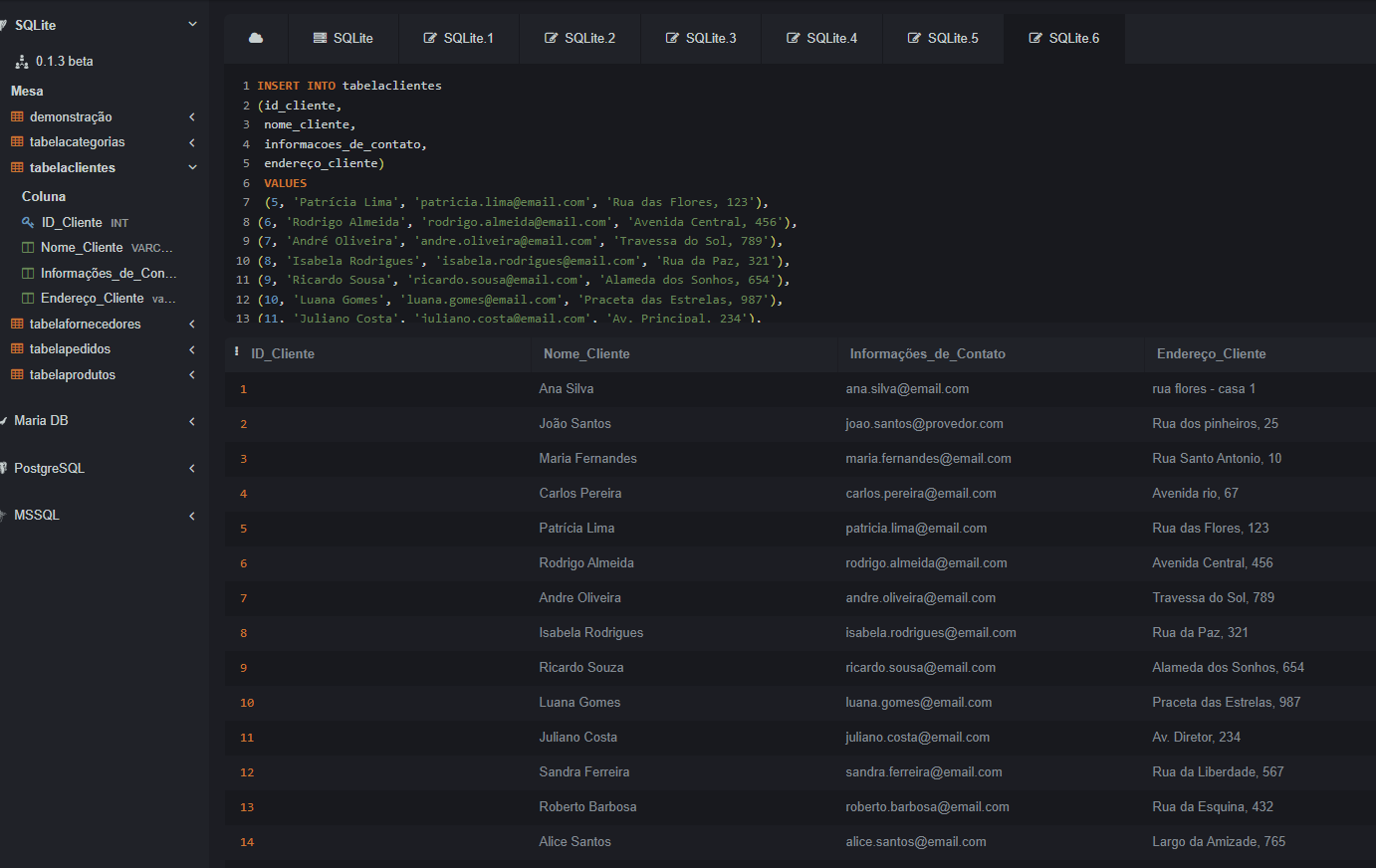Select the ID cell with value 14

(247, 842)
